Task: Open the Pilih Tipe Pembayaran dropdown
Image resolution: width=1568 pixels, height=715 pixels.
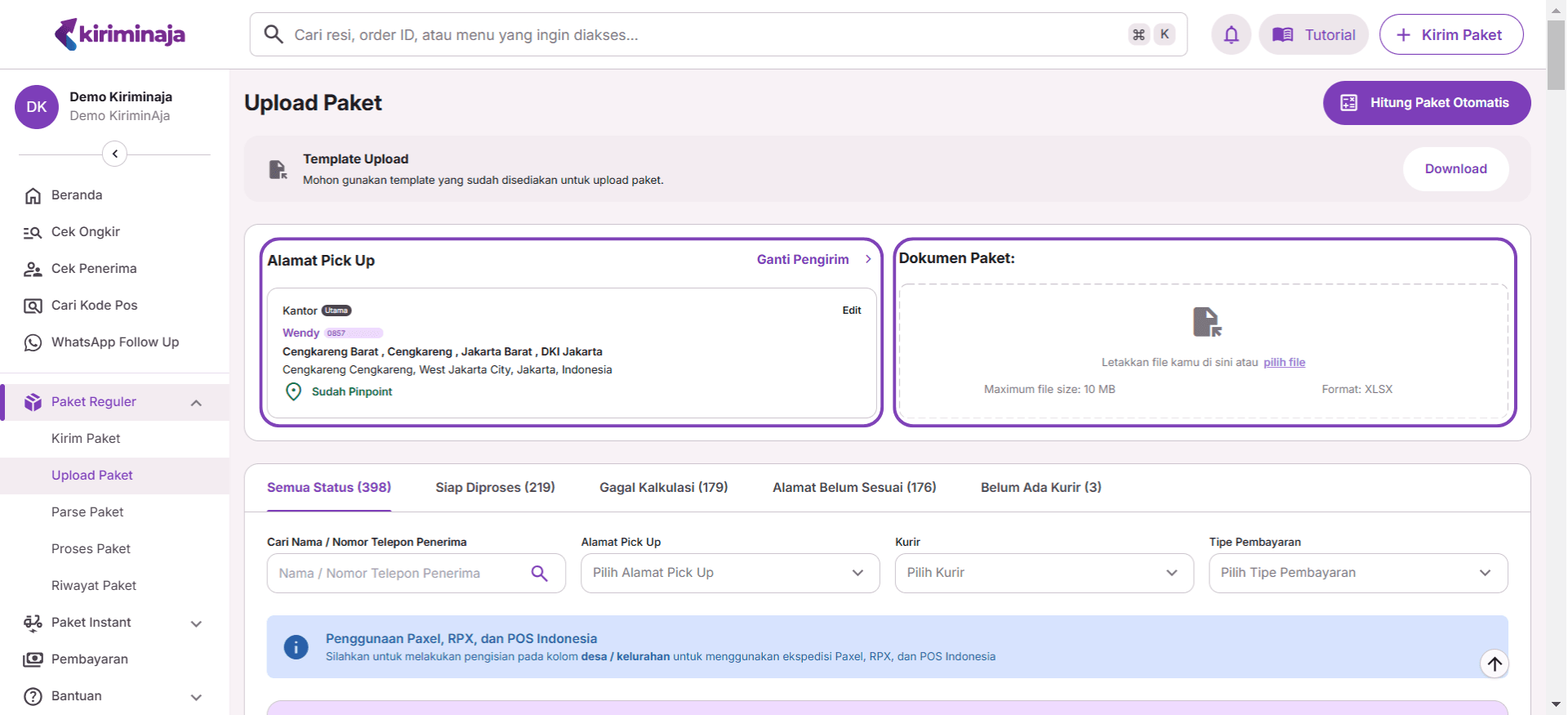Action: pyautogui.click(x=1357, y=573)
